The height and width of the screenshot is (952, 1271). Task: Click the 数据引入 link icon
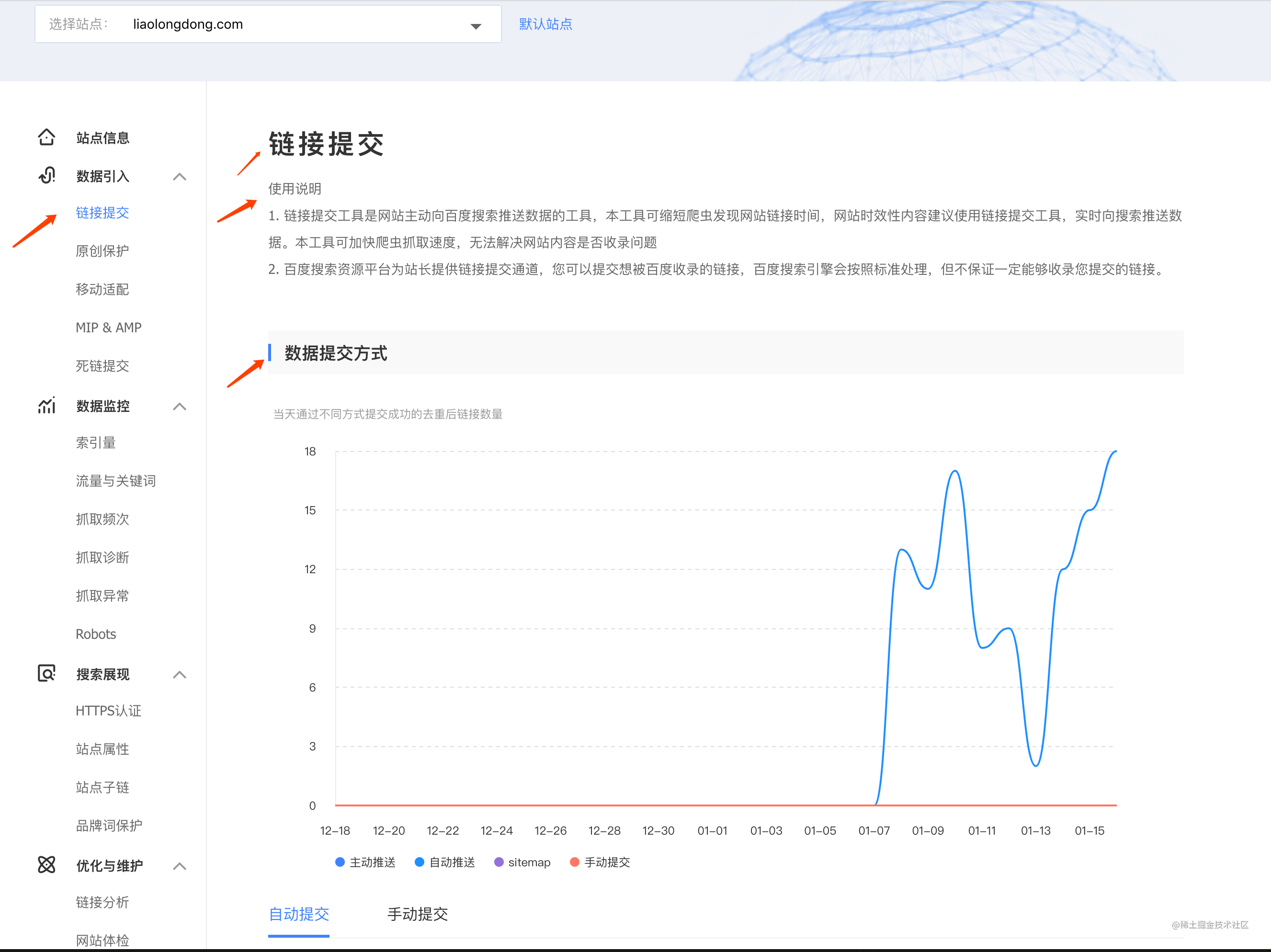(46, 176)
